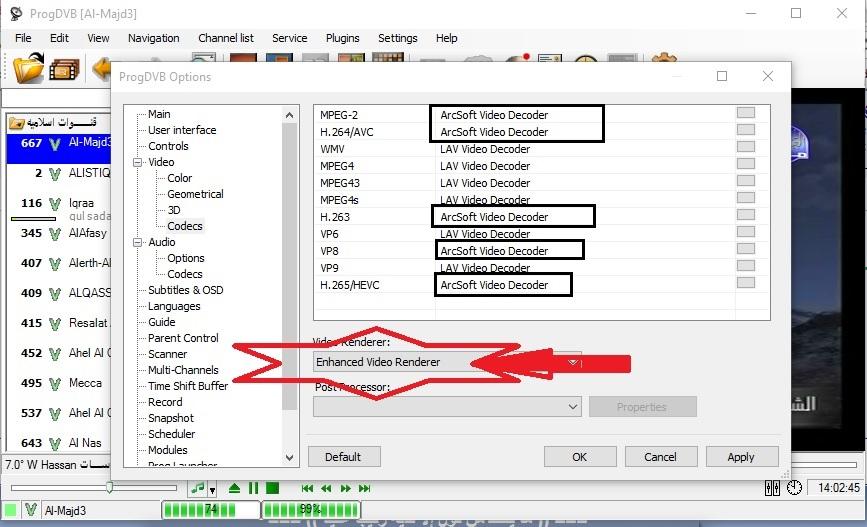Viewport: 867px width, 527px height.
Task: Click the small button in the MPEG-2 row
Action: tap(746, 113)
